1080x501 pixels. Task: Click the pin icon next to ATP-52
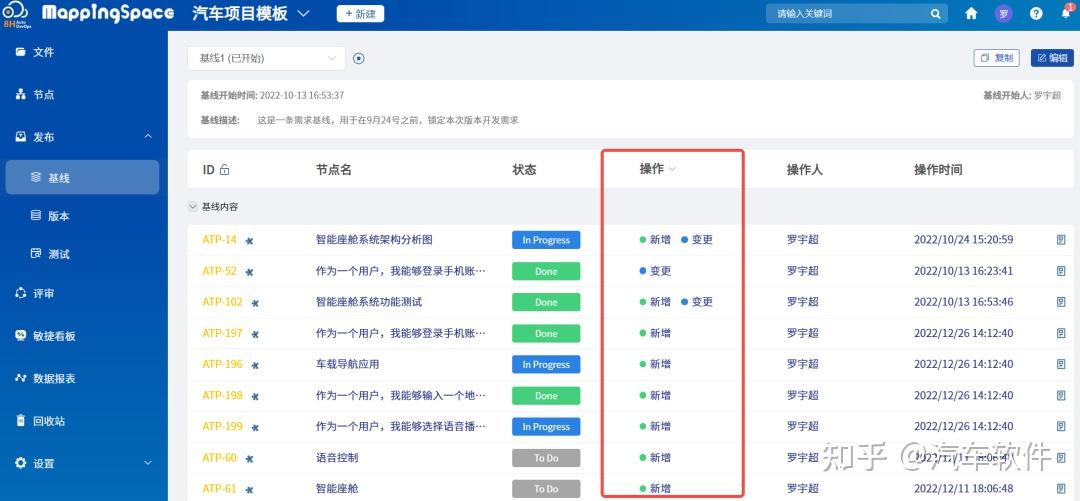coord(249,272)
